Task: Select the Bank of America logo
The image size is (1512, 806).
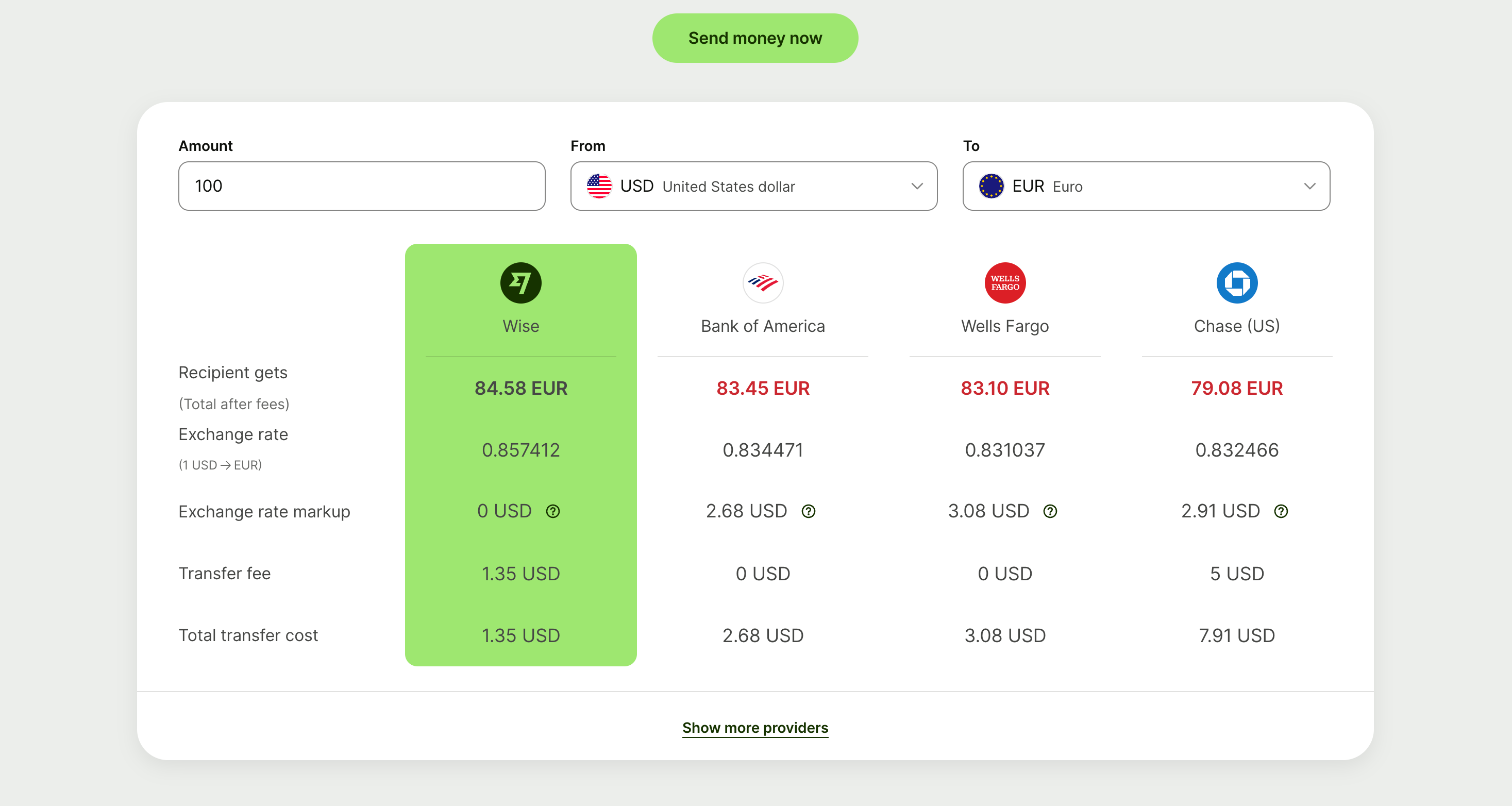Action: pyautogui.click(x=762, y=282)
